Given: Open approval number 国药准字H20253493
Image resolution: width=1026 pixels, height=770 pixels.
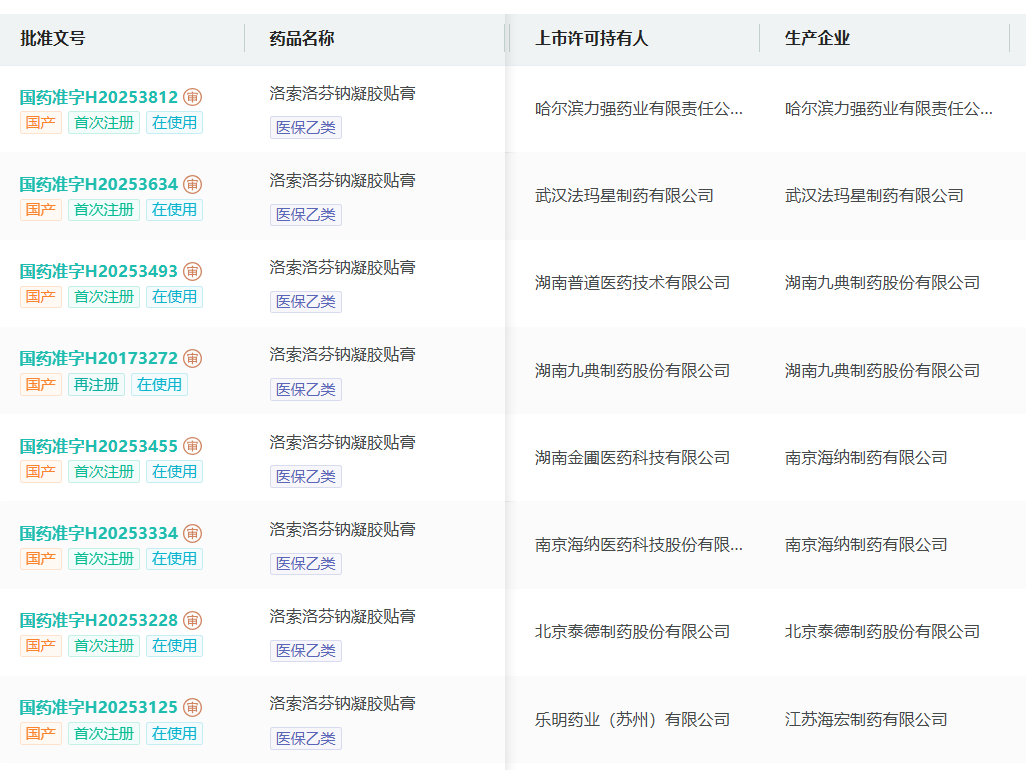Looking at the screenshot, I should tap(99, 271).
